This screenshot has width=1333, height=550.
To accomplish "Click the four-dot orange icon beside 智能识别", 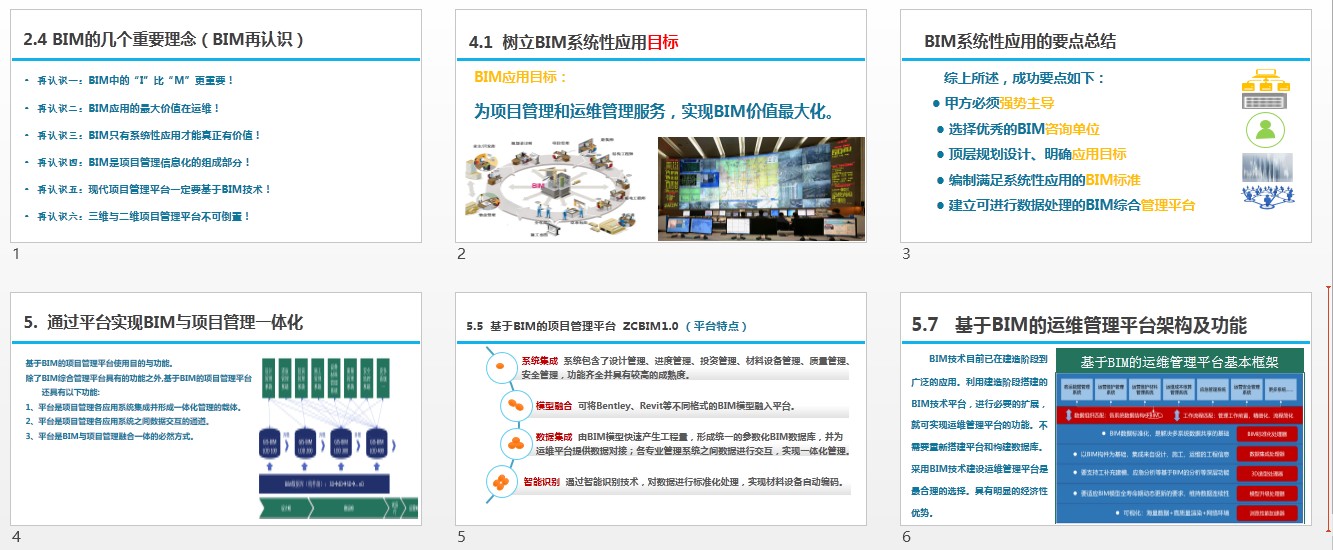I will pos(500,482).
